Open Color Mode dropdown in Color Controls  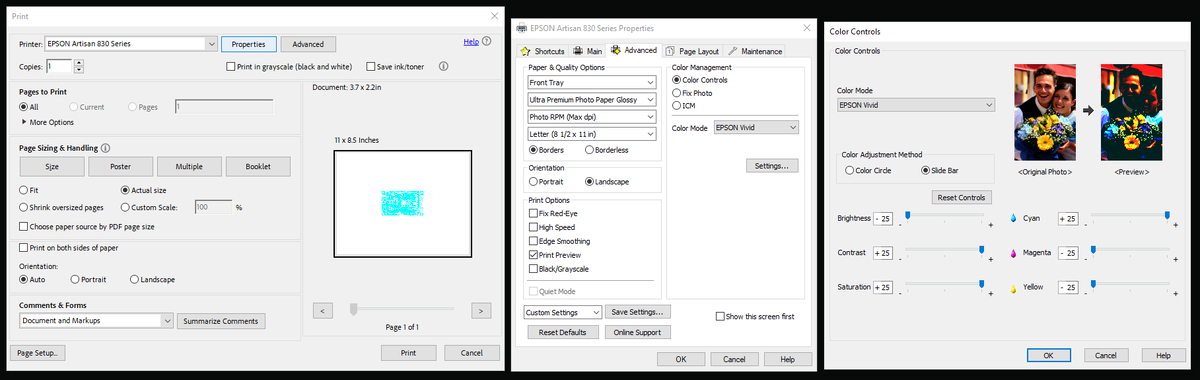click(x=916, y=104)
